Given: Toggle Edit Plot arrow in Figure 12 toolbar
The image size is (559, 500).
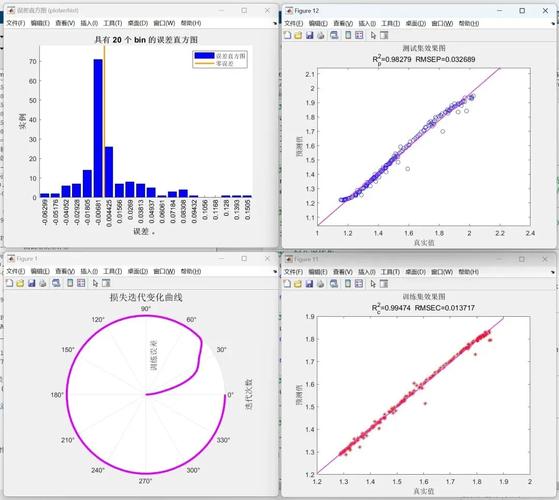Looking at the screenshot, I should 373,35.
